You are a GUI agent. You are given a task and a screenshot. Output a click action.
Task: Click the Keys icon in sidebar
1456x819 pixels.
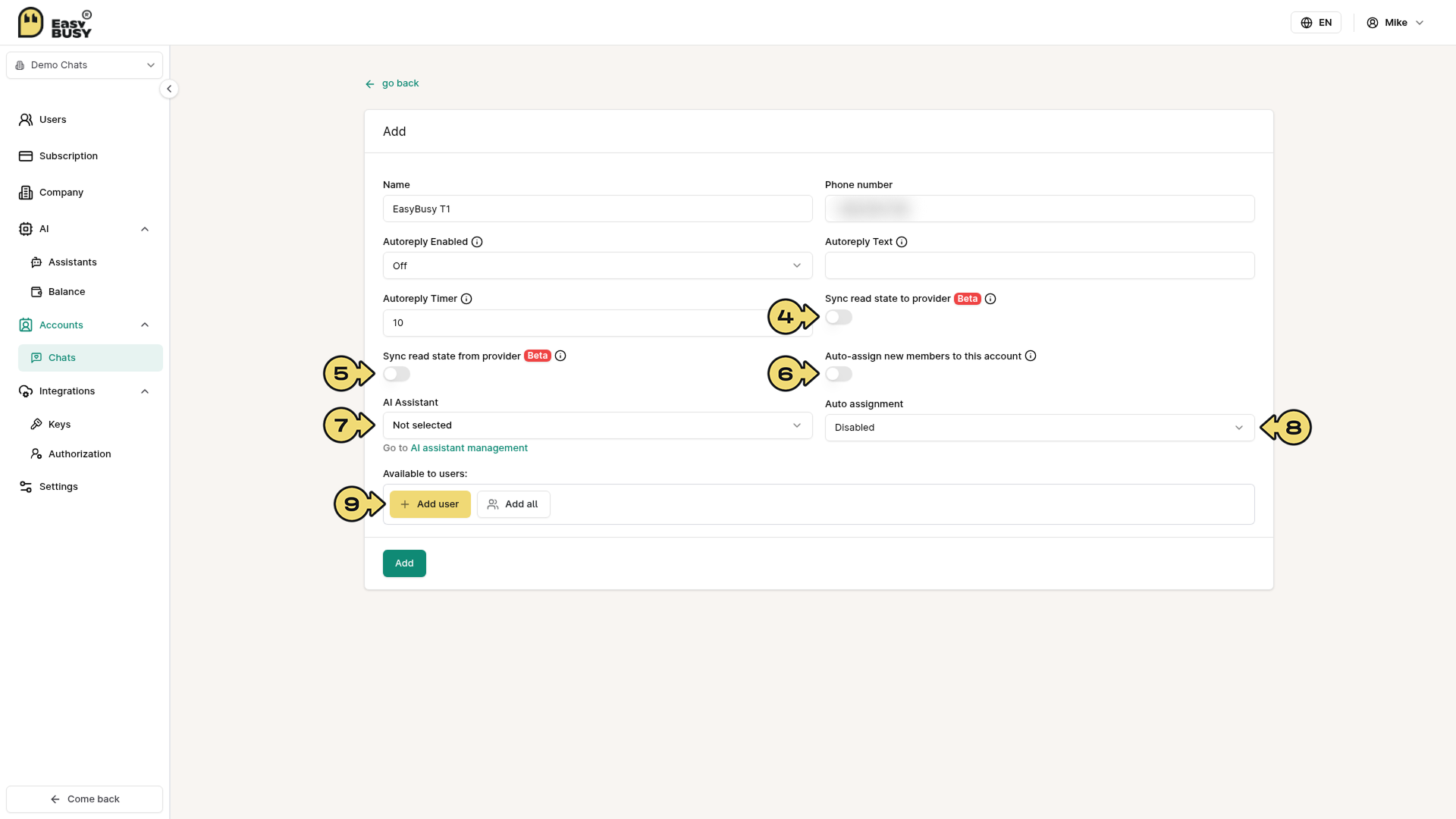(x=36, y=425)
